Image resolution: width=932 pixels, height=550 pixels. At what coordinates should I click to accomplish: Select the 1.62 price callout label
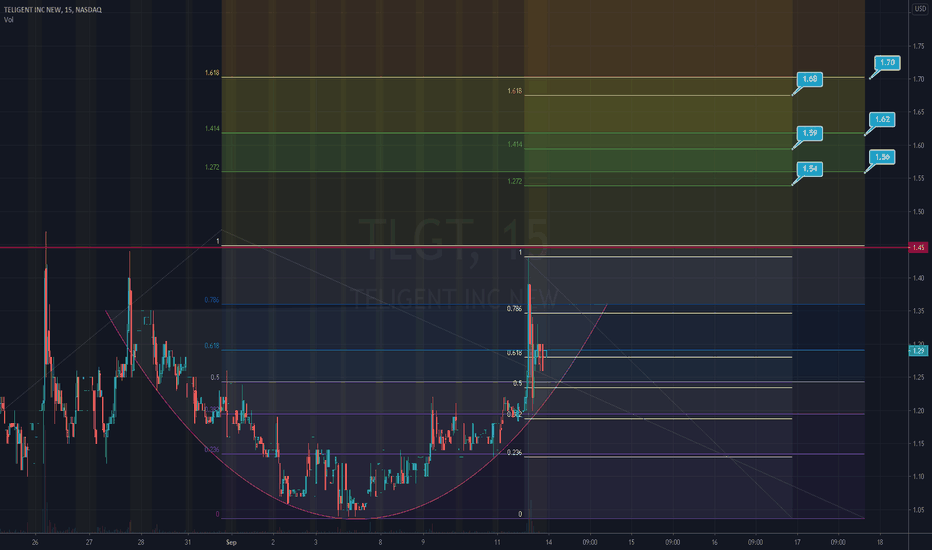pos(883,120)
